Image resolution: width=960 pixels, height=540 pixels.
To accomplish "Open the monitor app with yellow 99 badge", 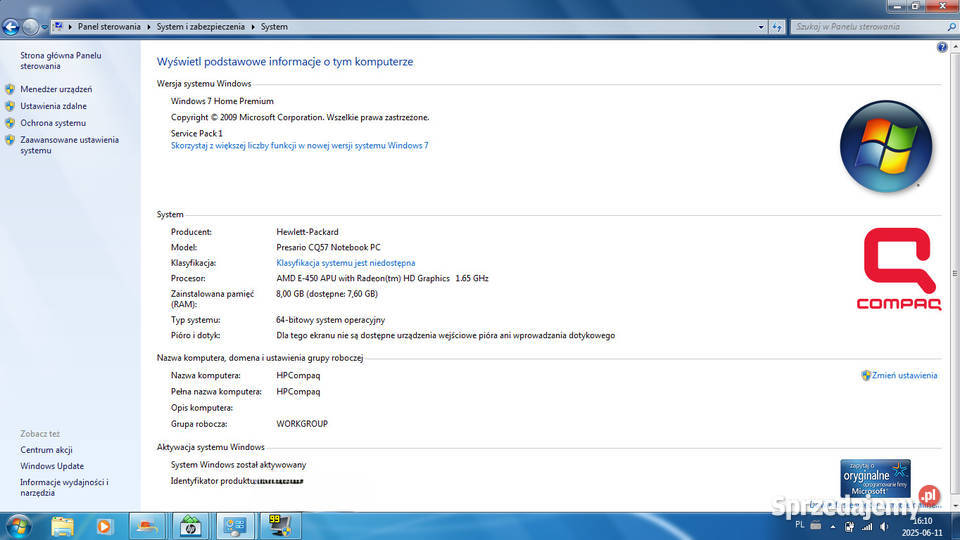I will (279, 527).
